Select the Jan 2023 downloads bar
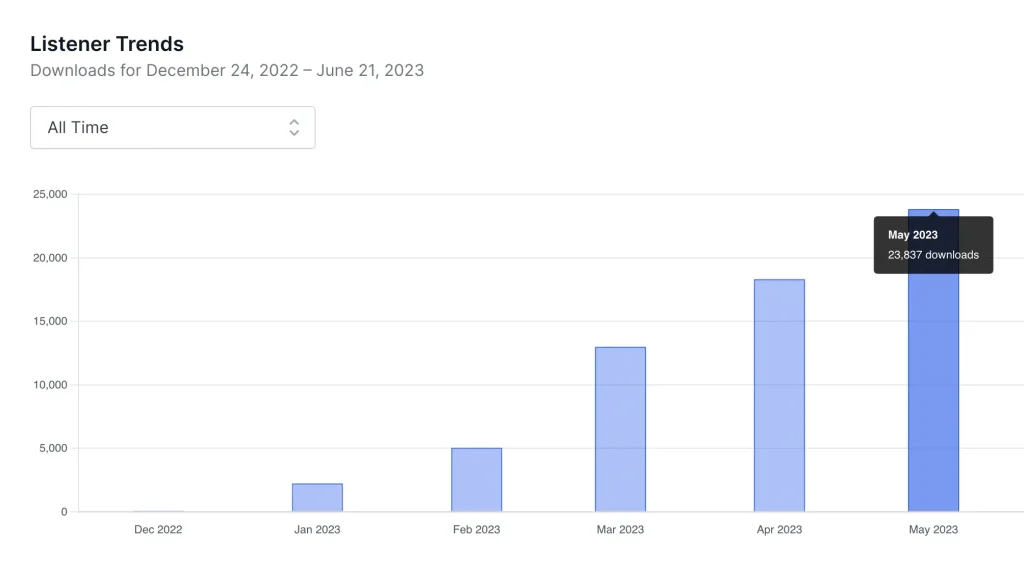Viewport: 1024px width, 570px height. 317,498
